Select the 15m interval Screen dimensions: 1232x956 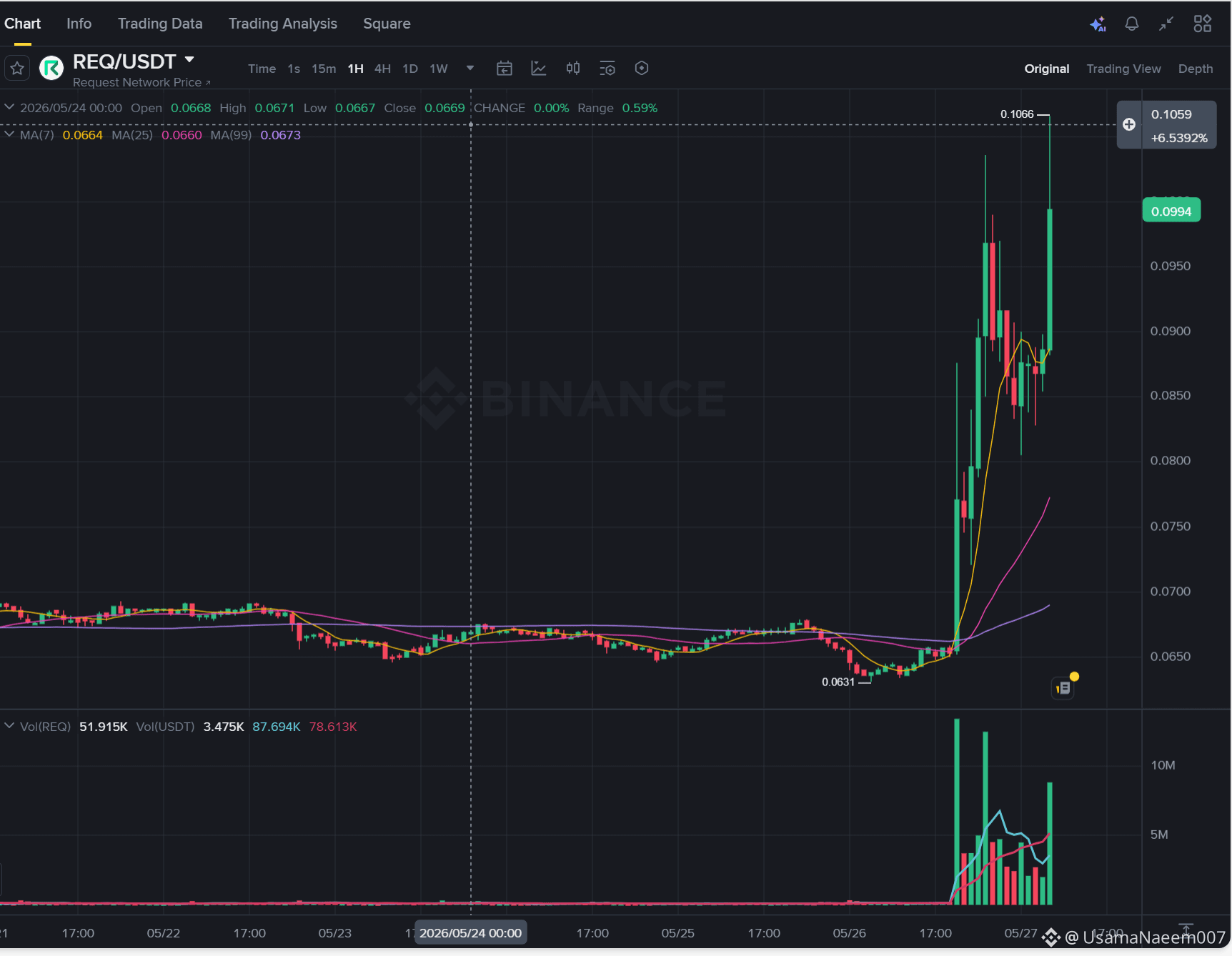pyautogui.click(x=324, y=69)
